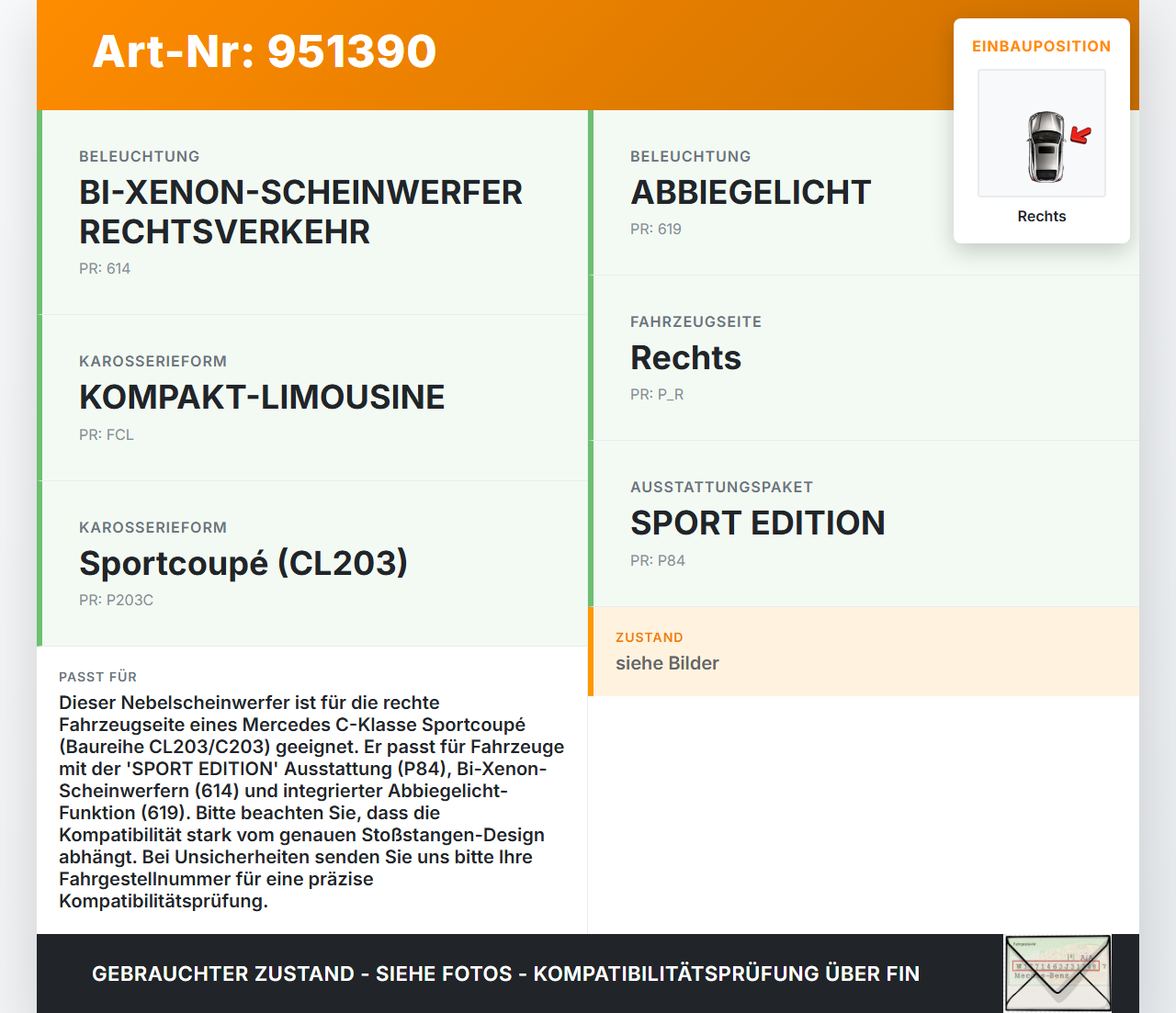Click 'siehe Bilder' in the ZUSTAND card

pos(667,663)
